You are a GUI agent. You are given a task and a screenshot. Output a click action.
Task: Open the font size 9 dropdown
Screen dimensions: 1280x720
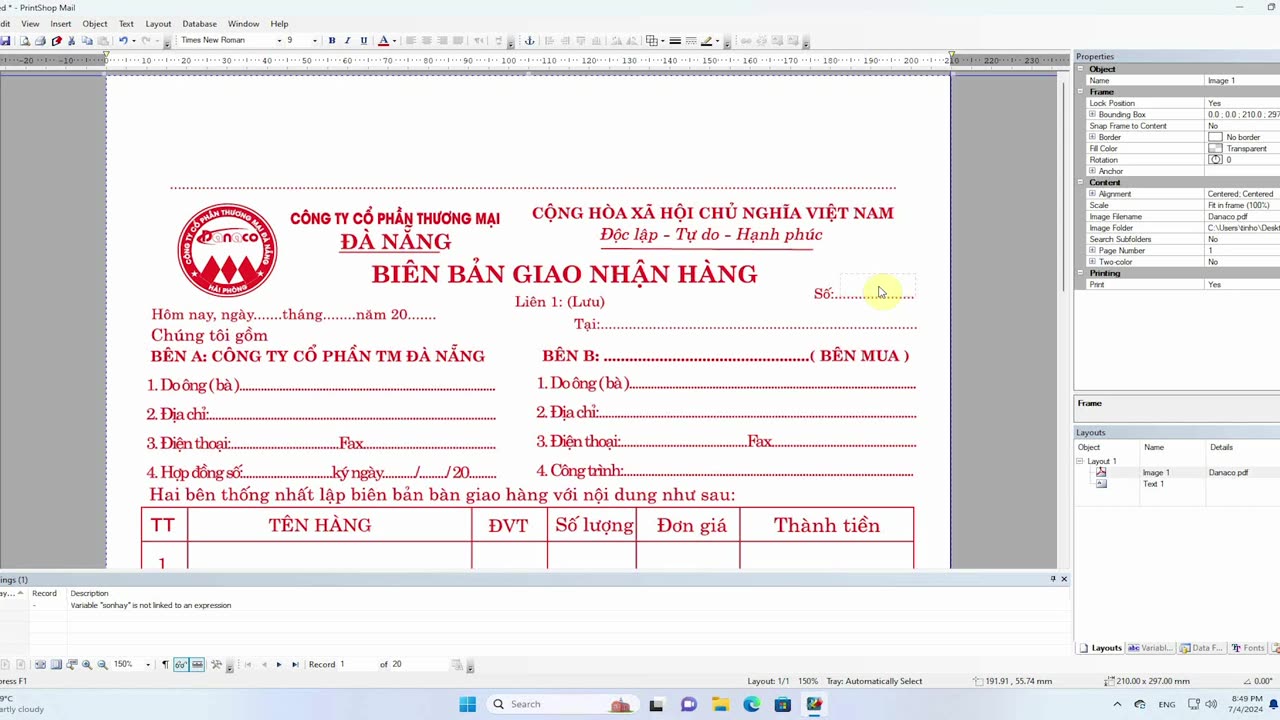click(x=315, y=41)
